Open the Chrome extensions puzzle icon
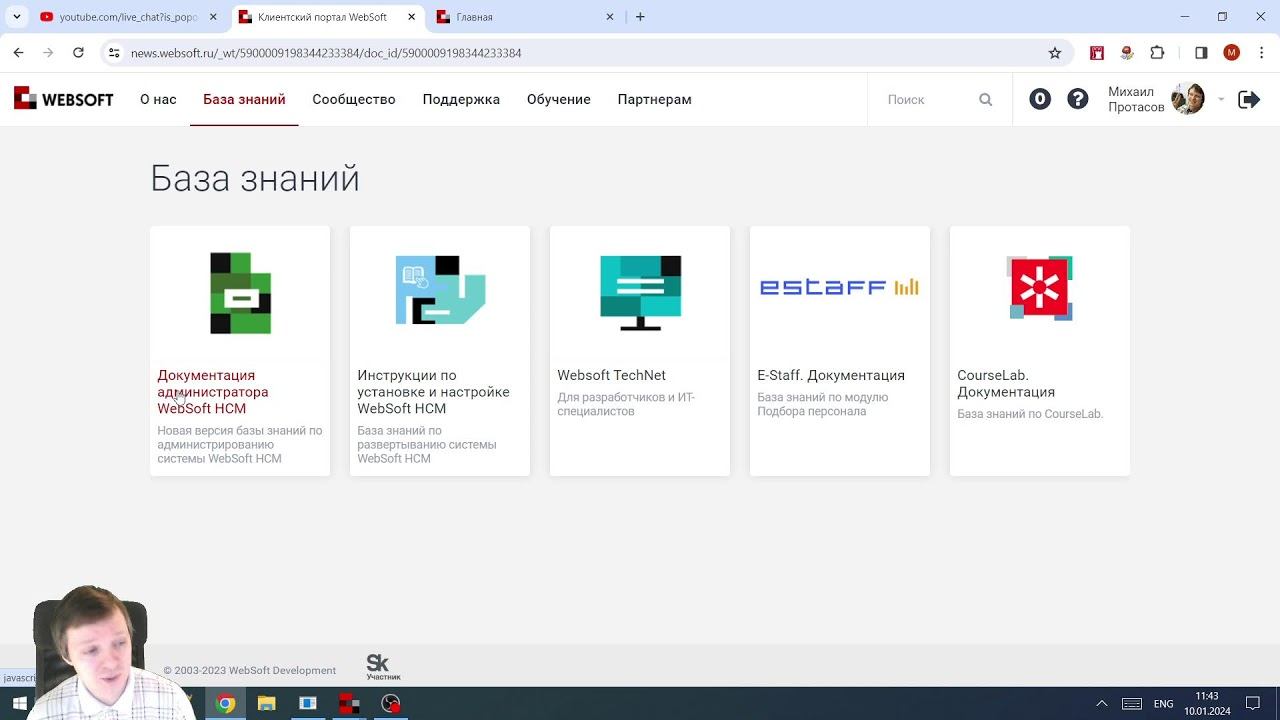Viewport: 1280px width, 720px height. tap(1158, 53)
